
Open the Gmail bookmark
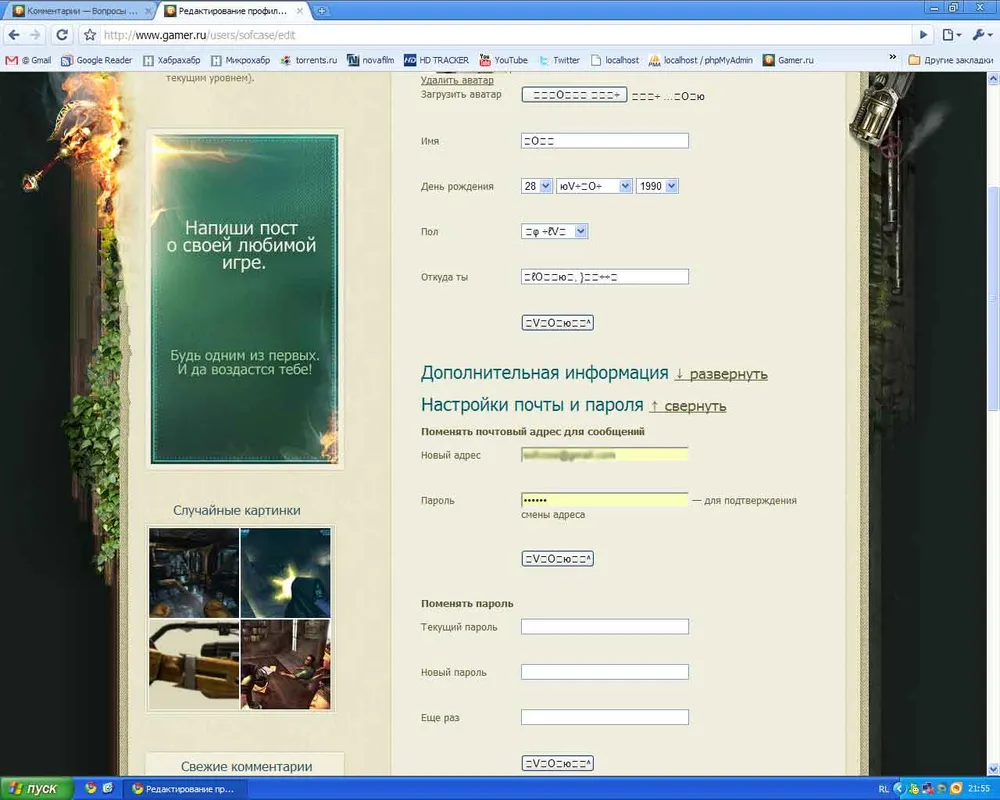pos(28,60)
